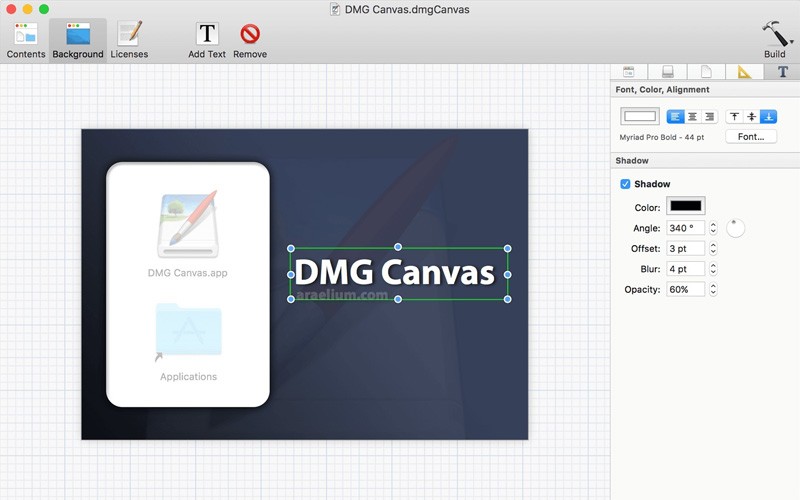This screenshot has width=800, height=500.
Task: Open the geometry ruler inspector tab
Action: click(744, 72)
